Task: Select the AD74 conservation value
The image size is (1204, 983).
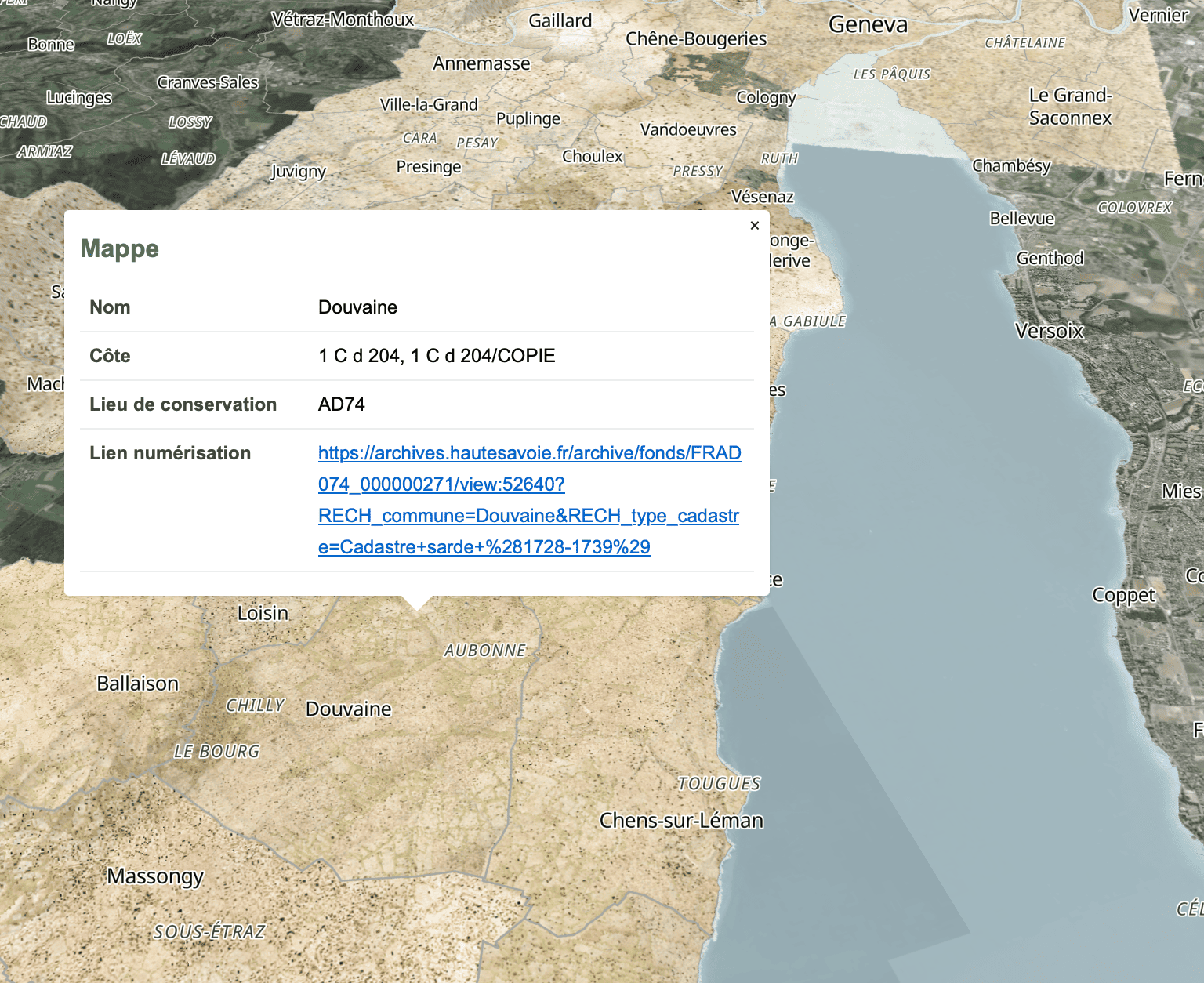Action: pos(342,404)
